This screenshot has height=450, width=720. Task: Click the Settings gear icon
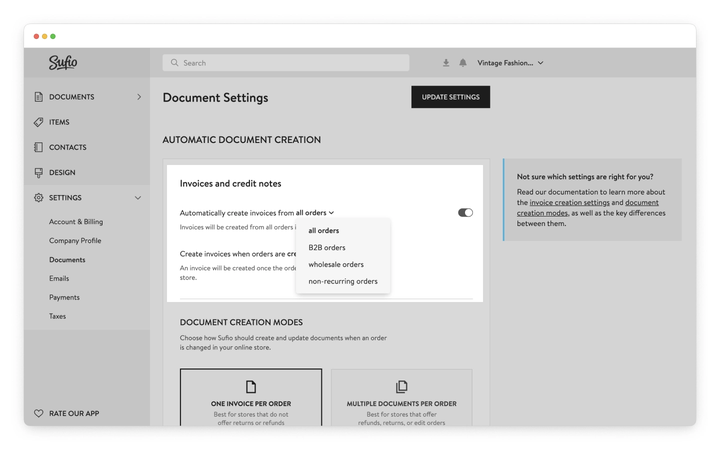tap(39, 198)
